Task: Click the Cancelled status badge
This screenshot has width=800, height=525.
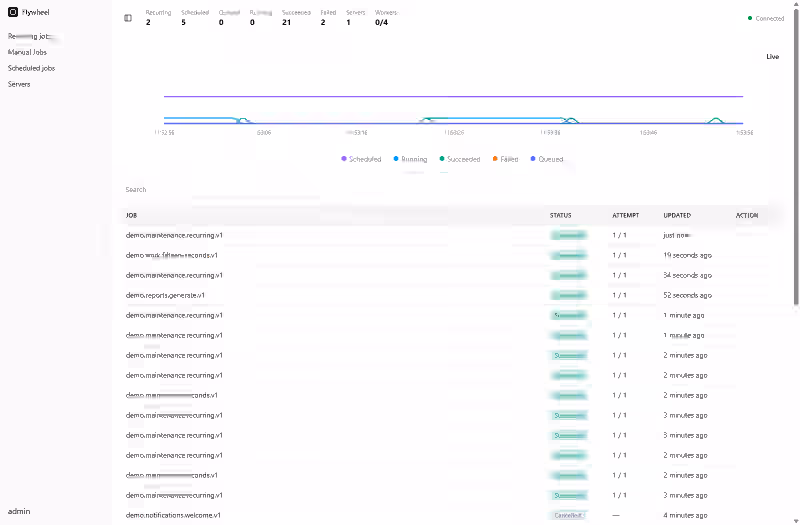Action: (x=568, y=515)
